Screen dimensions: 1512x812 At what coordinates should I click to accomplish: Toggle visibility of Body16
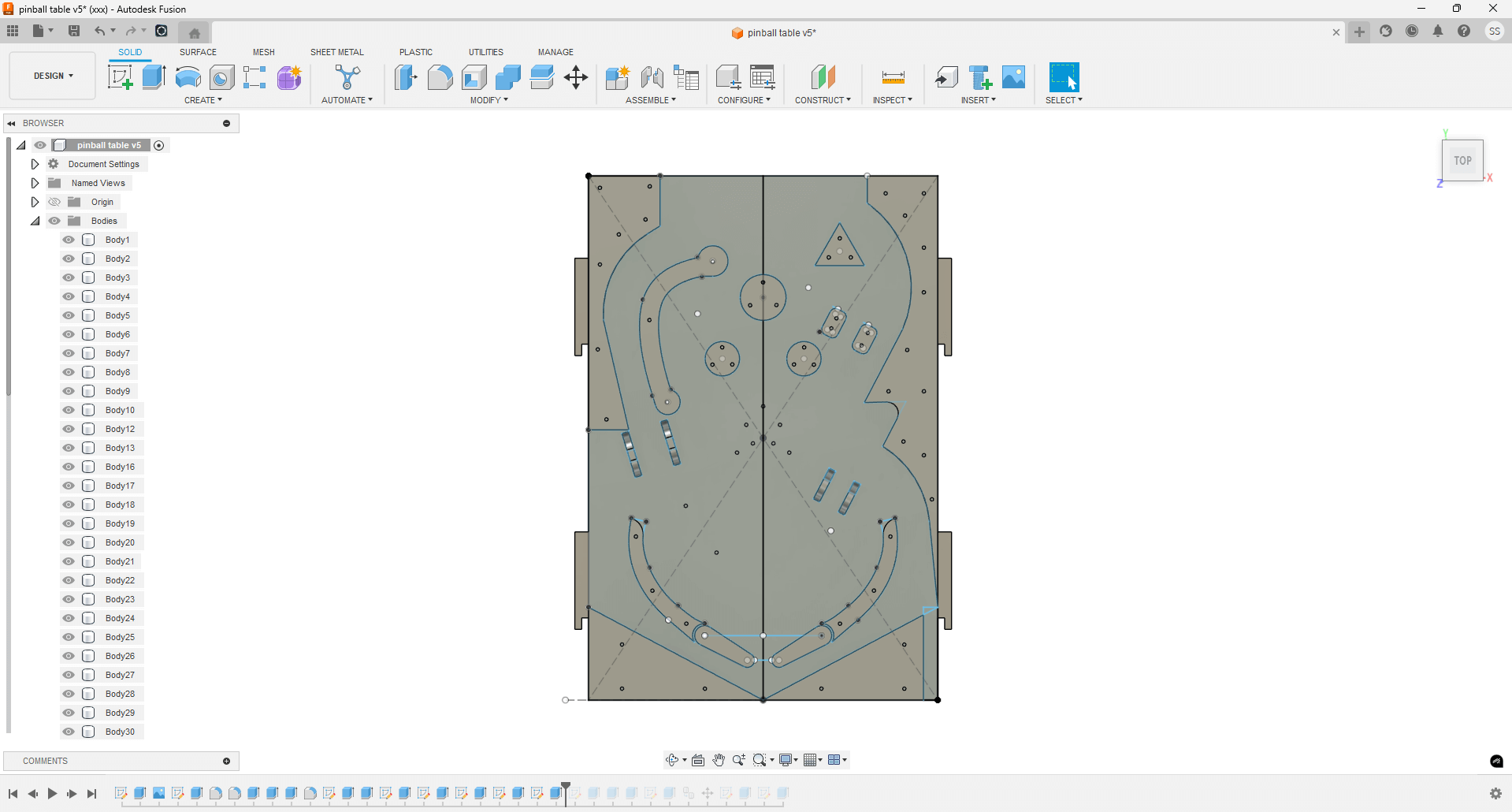[69, 467]
